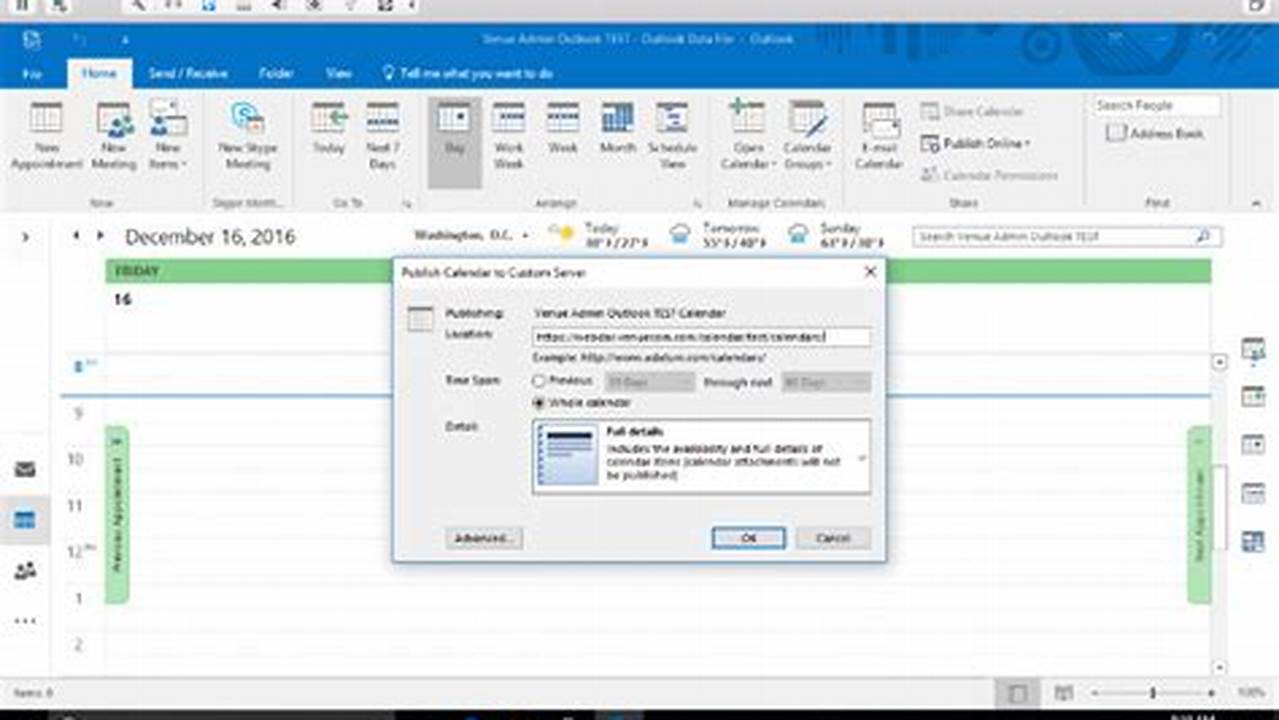Open the View ribbon tab
The height and width of the screenshot is (720, 1279).
coord(338,73)
